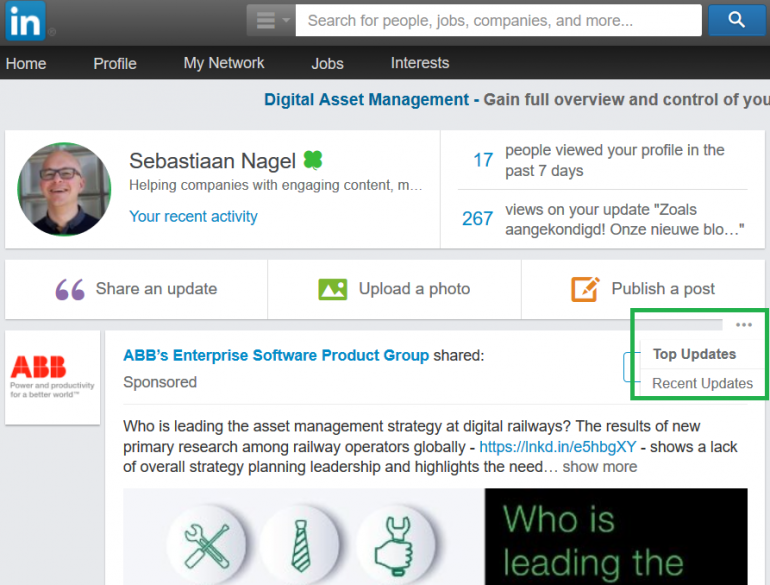This screenshot has height=585, width=770.
Task: Click the 'people viewed your profile' text
Action: point(614,160)
